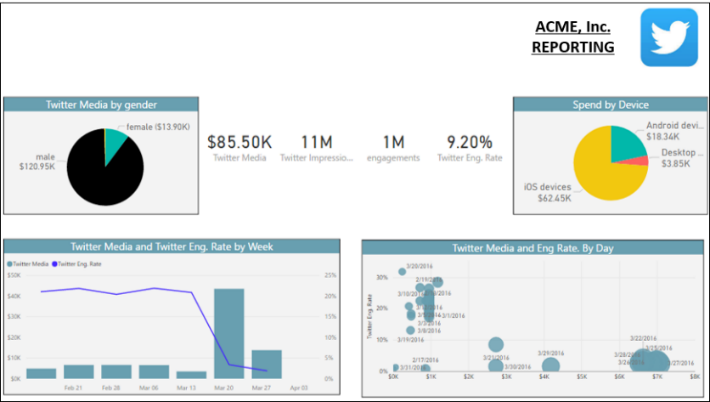Click the 3/29/2016 bubble in scatter chart

pyautogui.click(x=550, y=366)
